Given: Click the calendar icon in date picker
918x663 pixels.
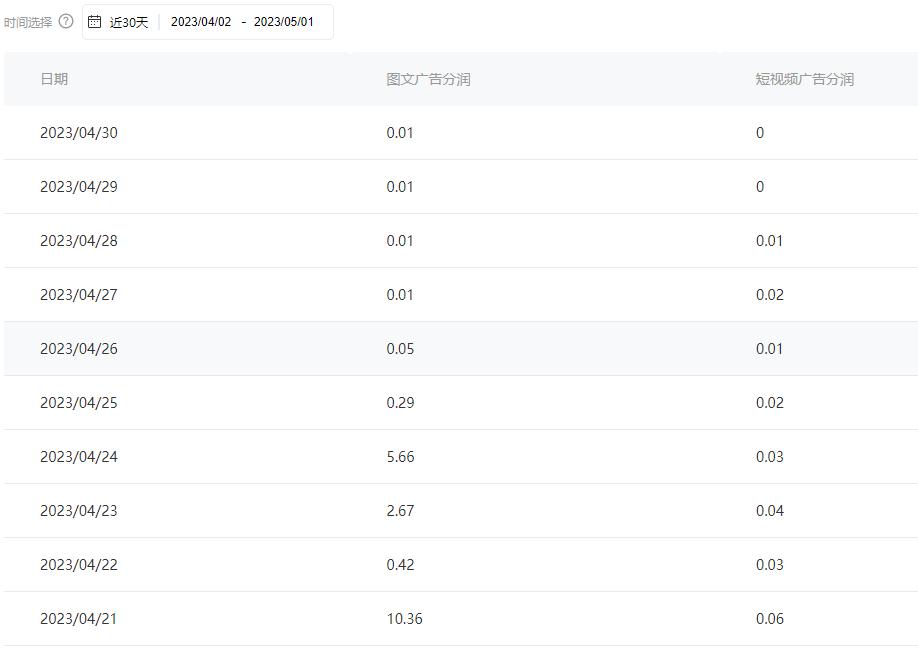Looking at the screenshot, I should click(95, 22).
